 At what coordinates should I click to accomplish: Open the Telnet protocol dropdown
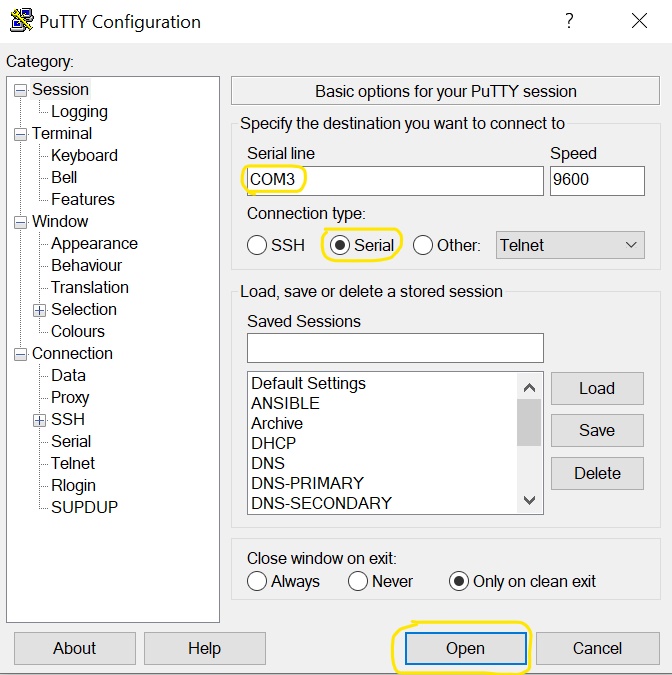570,244
